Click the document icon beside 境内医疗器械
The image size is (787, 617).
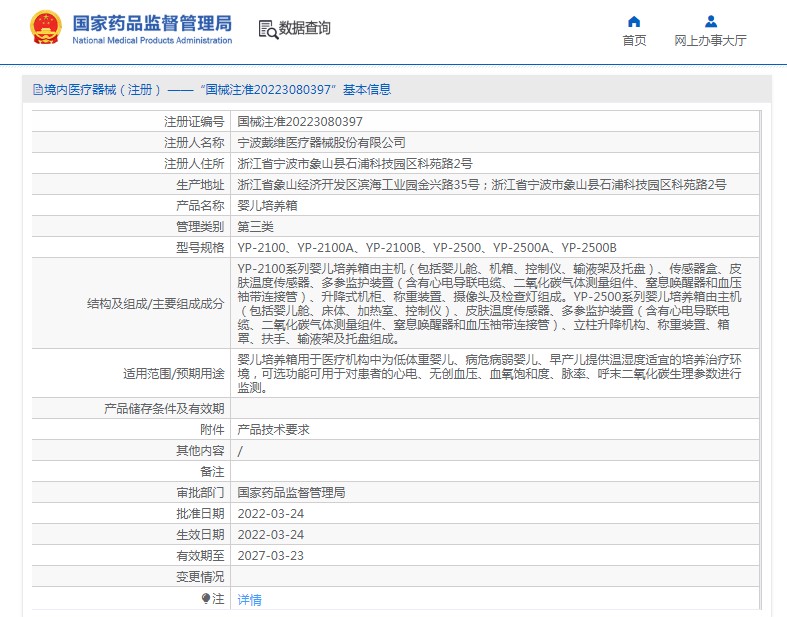[x=37, y=90]
